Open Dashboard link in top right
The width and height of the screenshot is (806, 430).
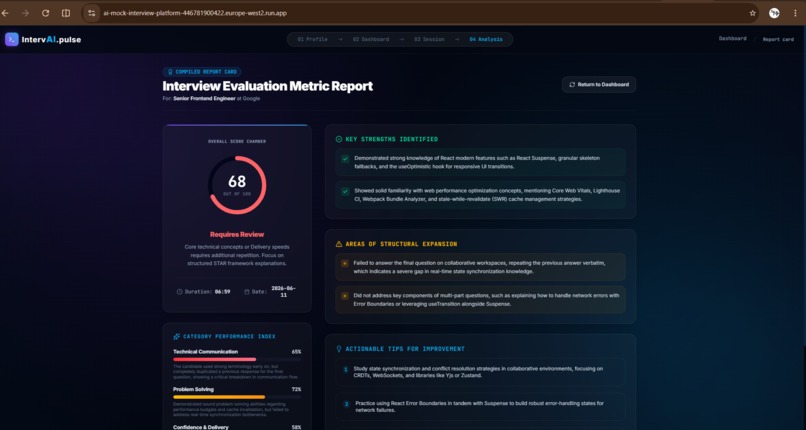click(x=732, y=39)
